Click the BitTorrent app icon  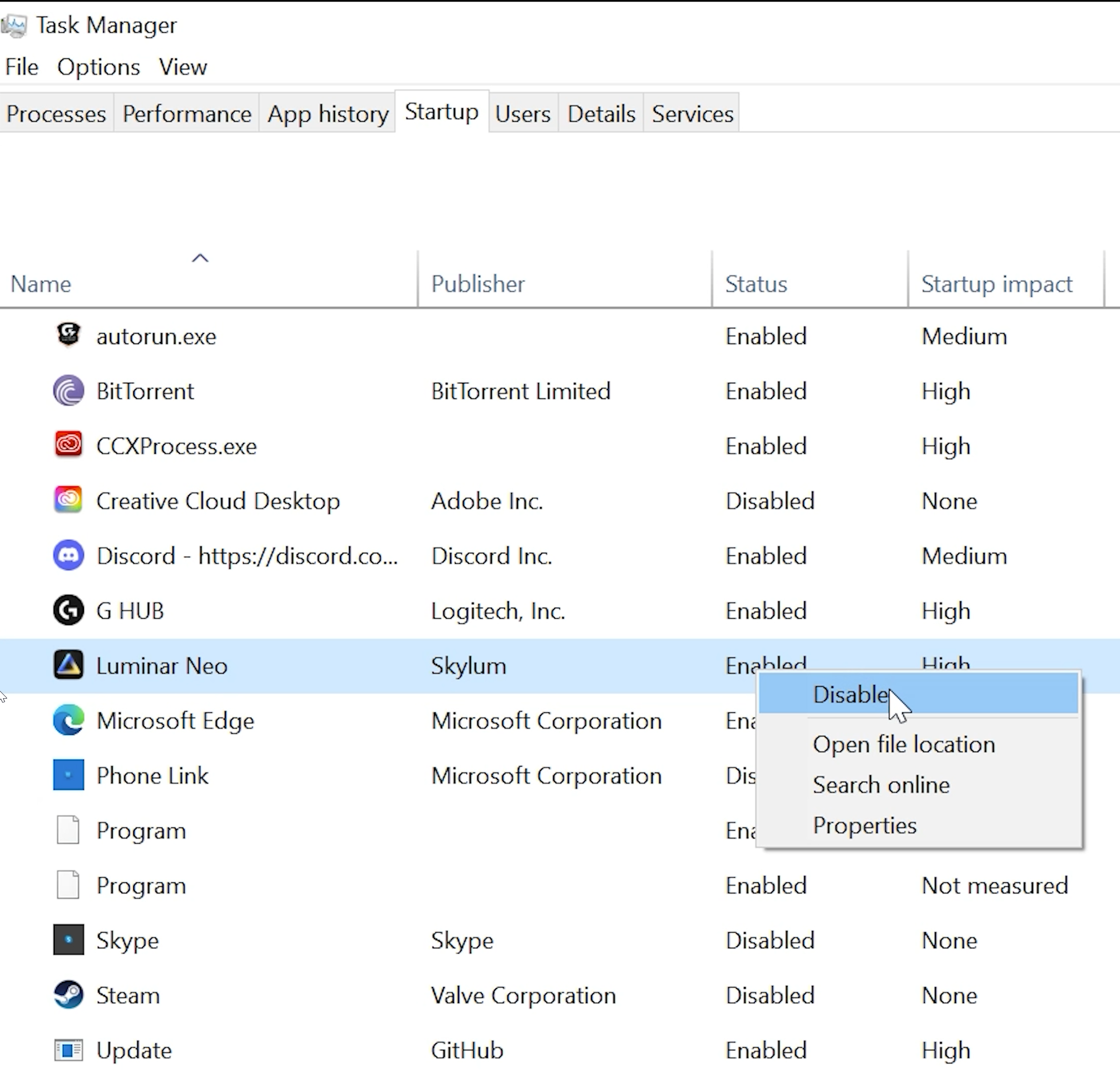[x=68, y=391]
